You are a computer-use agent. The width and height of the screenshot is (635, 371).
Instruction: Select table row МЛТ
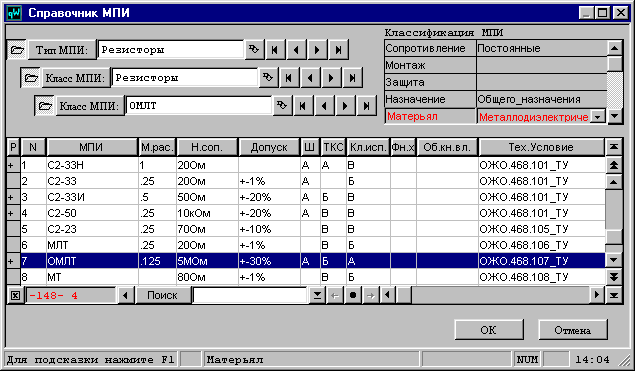(x=306, y=245)
